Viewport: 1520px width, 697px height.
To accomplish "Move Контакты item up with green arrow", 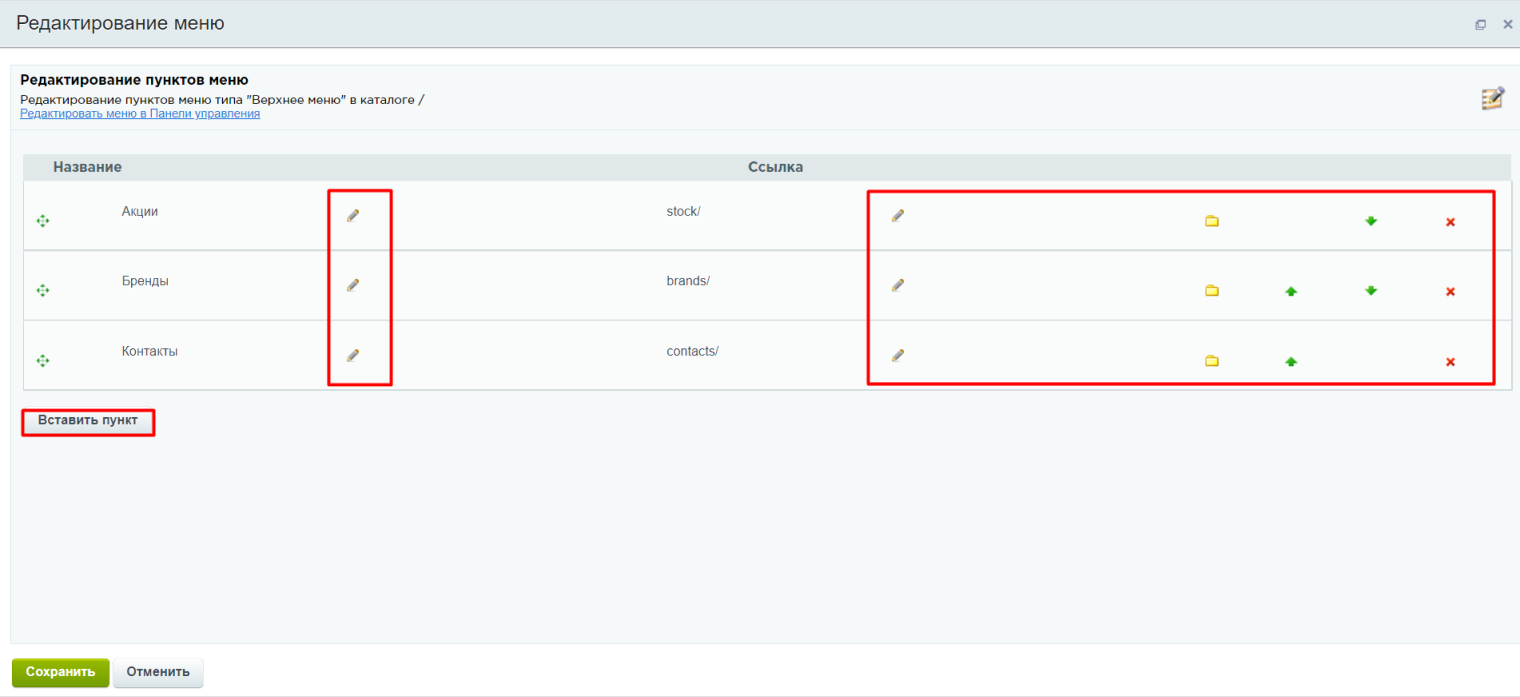I will 1291,362.
